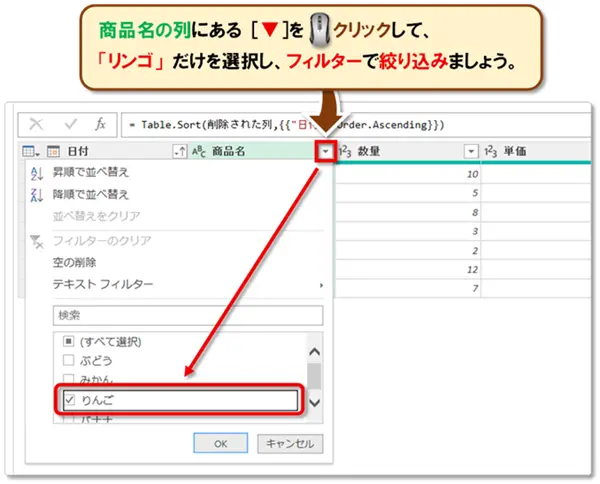Click the descending sort Z-A icon
Viewport: 600px width, 484px height.
click(36, 195)
